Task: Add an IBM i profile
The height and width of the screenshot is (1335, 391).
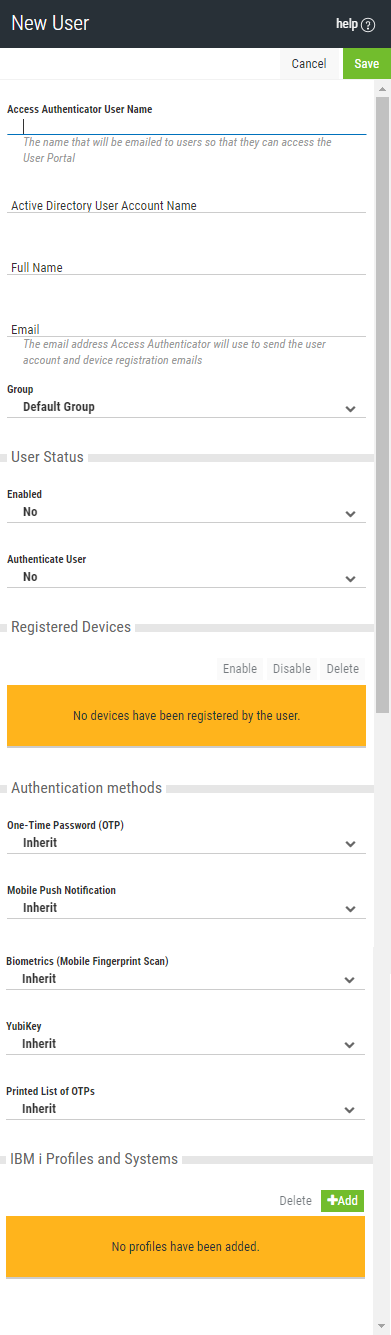Action: (342, 1200)
